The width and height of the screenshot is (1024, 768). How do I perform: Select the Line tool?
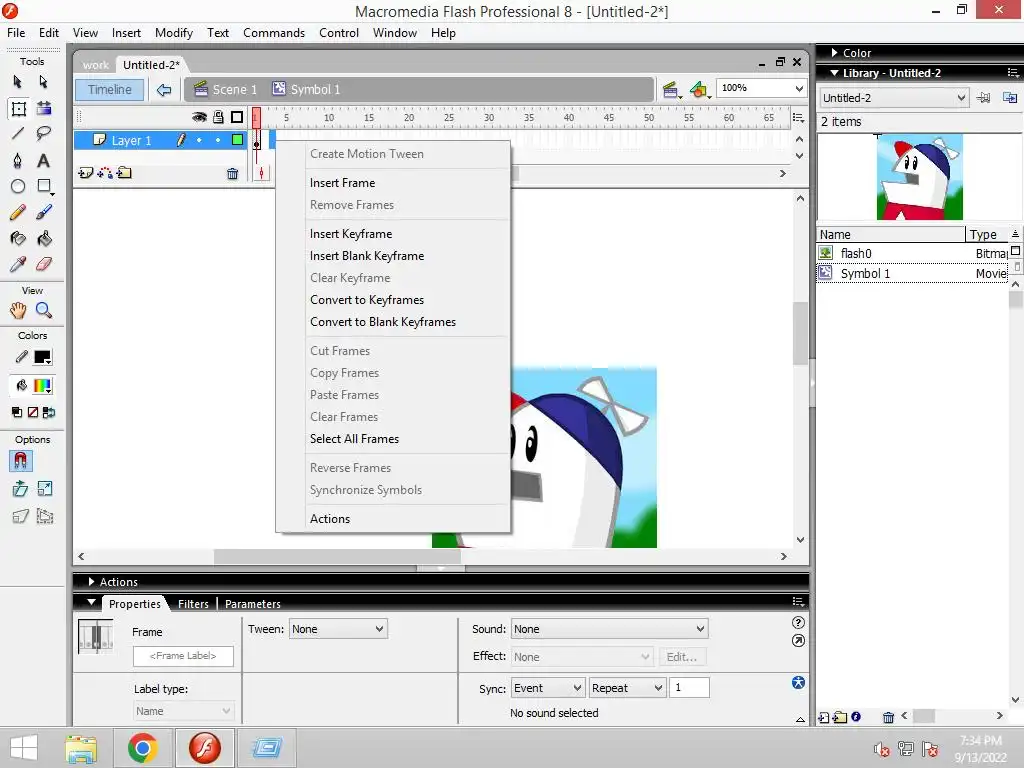[x=18, y=134]
